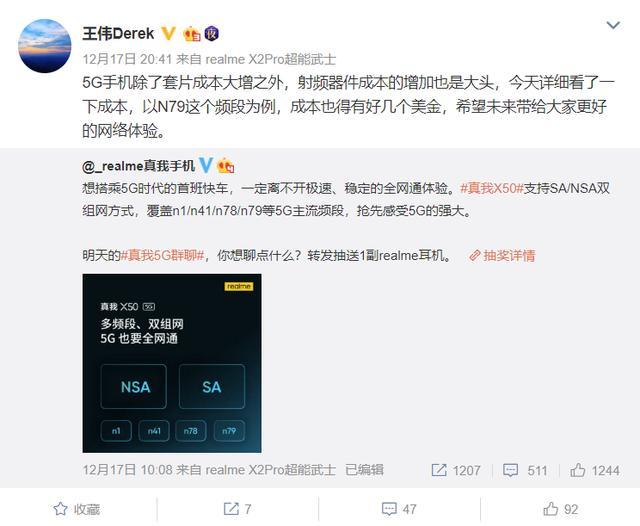
Task: Open the post options chevron menu
Action: 613,25
